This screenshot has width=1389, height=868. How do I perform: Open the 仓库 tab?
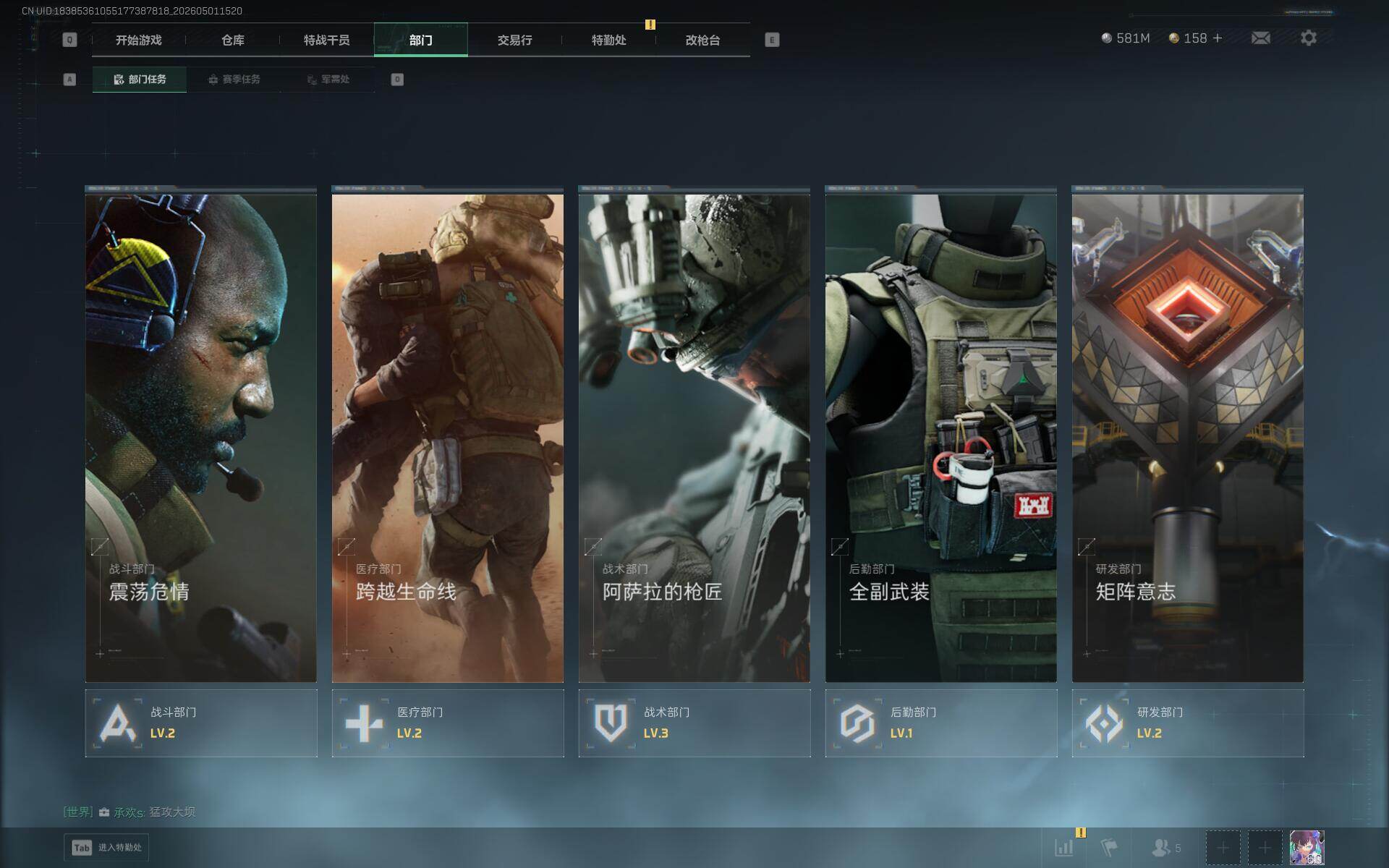click(x=233, y=40)
